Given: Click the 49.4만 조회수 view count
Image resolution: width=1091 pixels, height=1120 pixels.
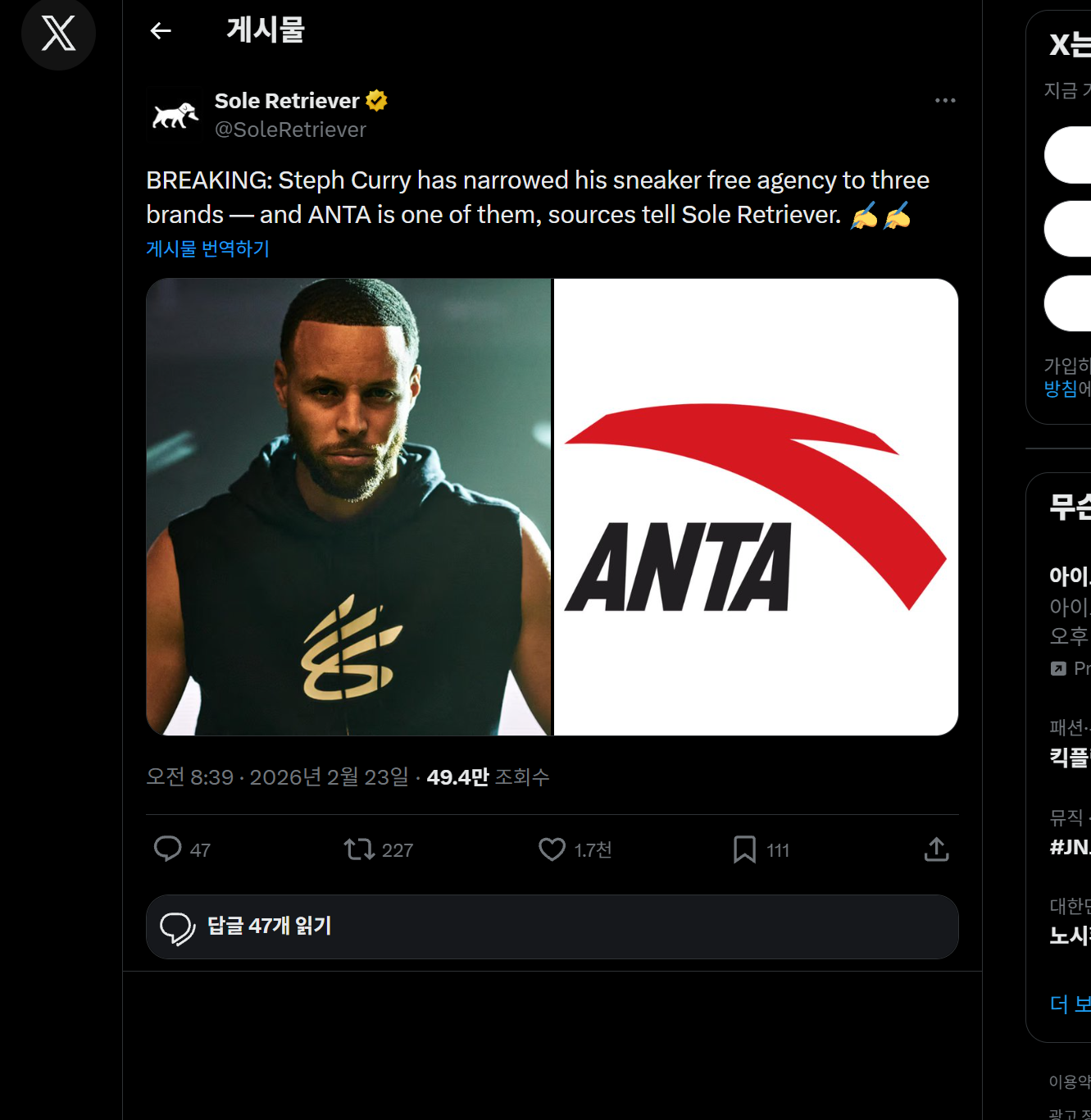Looking at the screenshot, I should tap(488, 777).
